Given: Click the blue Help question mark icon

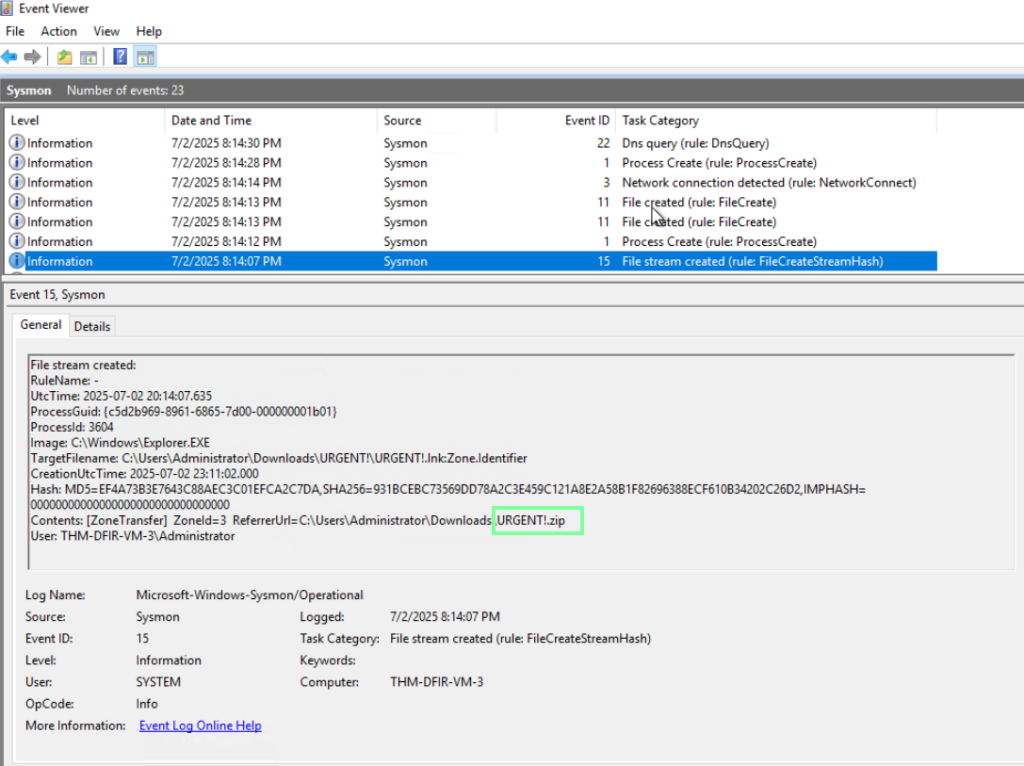Looking at the screenshot, I should (120, 57).
